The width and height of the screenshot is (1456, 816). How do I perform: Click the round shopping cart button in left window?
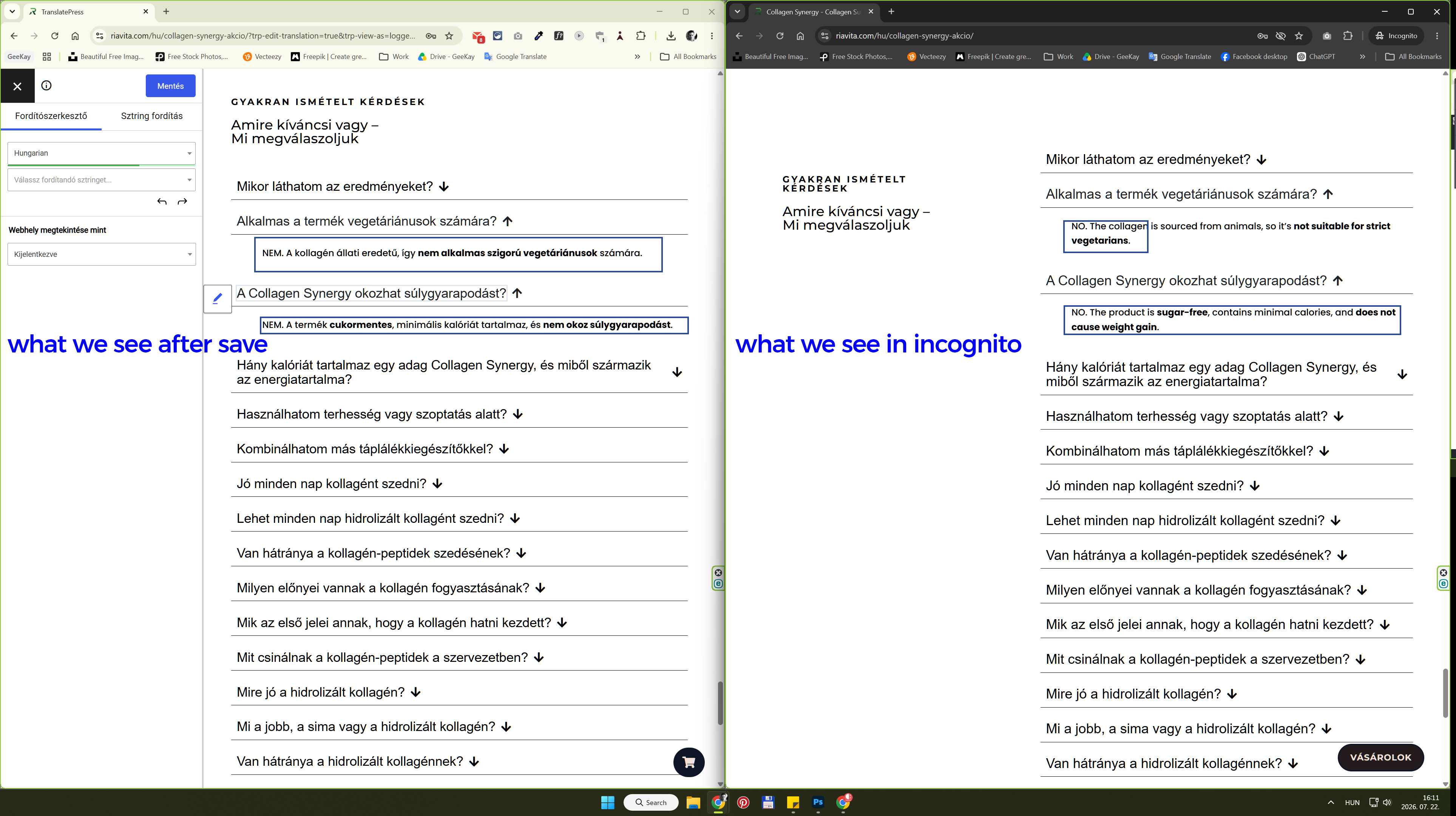pos(689,762)
